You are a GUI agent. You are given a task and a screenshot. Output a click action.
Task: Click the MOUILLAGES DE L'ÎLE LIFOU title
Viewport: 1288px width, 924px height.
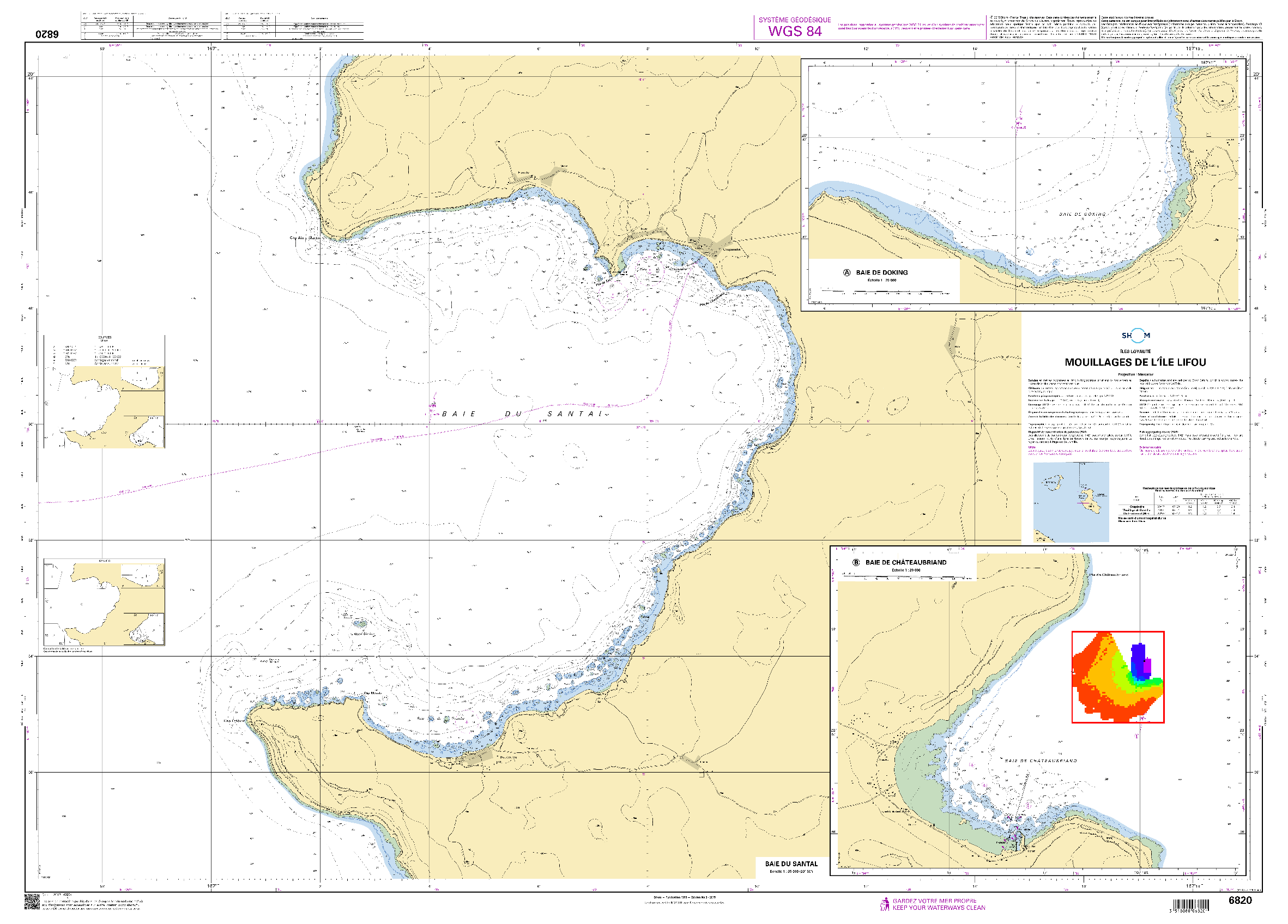click(1135, 362)
